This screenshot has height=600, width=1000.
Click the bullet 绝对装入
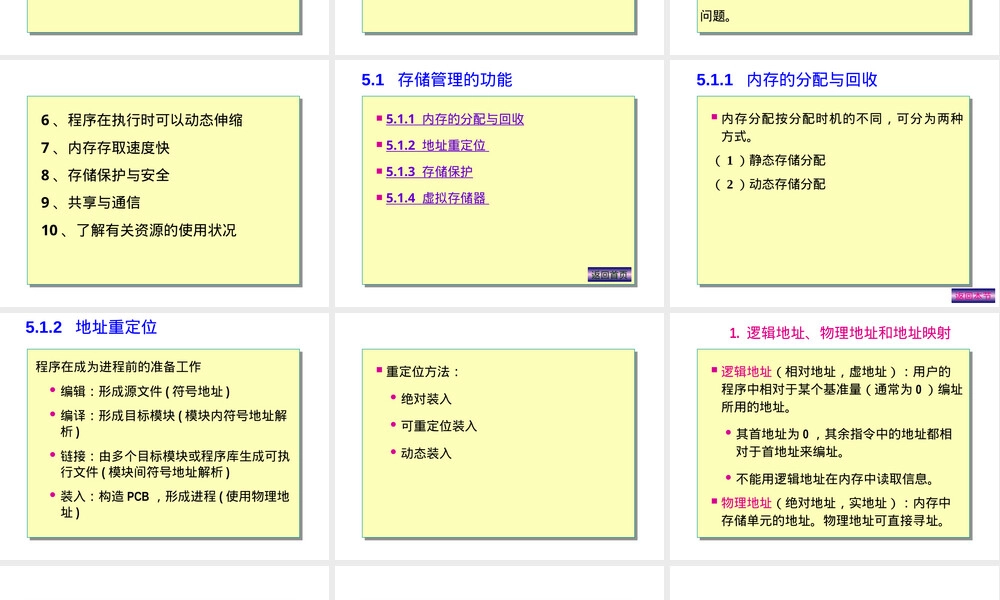pos(426,399)
